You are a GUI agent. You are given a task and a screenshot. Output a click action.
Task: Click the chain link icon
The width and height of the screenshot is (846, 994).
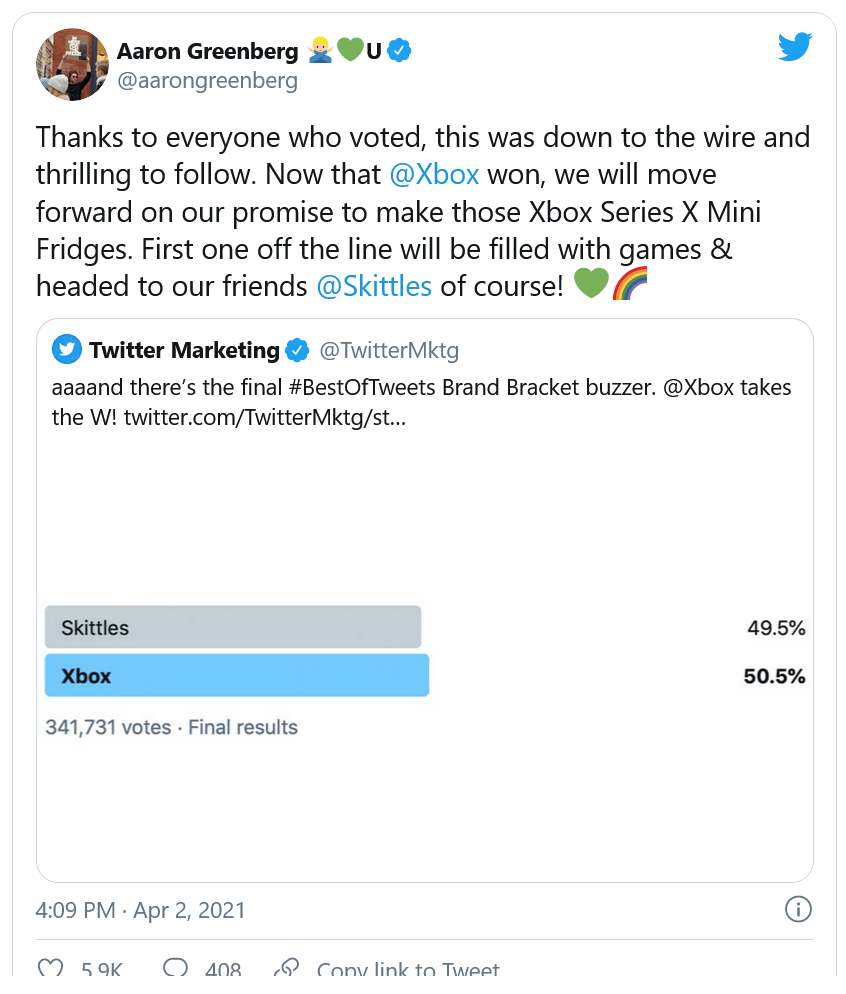(287, 969)
